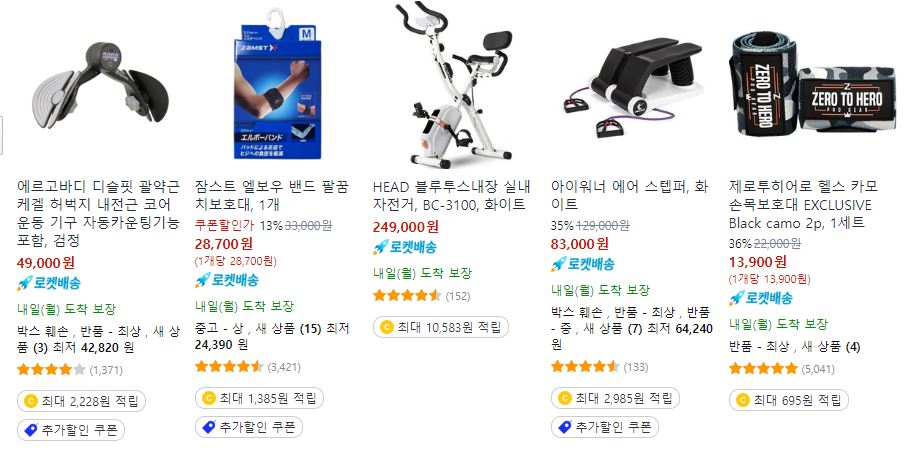
Task: Click coin icon for 최대 10,583원 적립
Action: [386, 327]
